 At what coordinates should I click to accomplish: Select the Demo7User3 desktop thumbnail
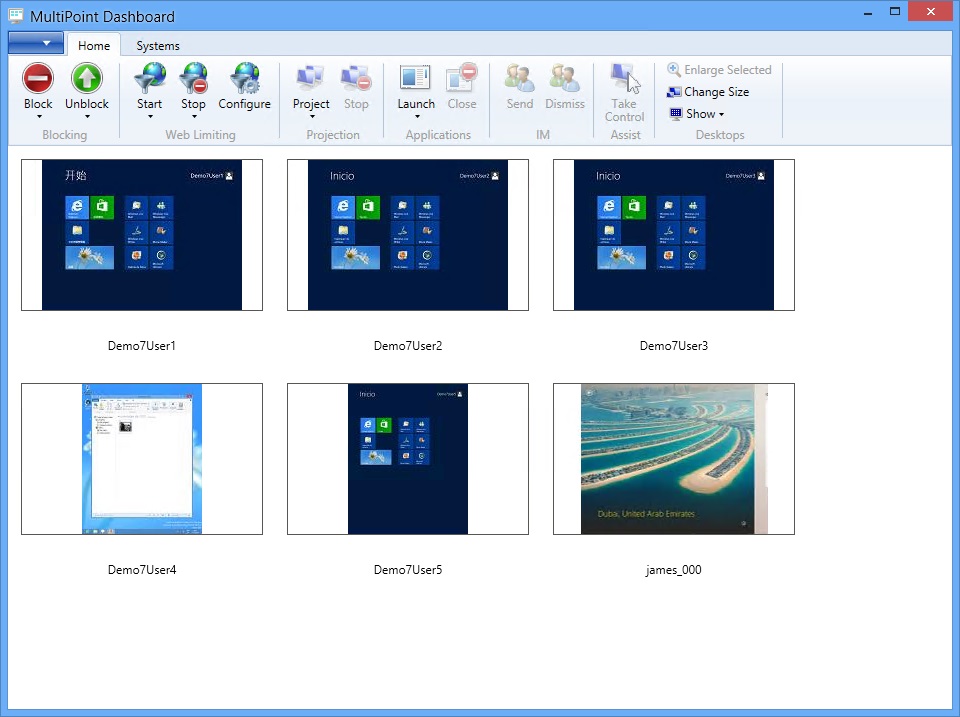pos(673,235)
